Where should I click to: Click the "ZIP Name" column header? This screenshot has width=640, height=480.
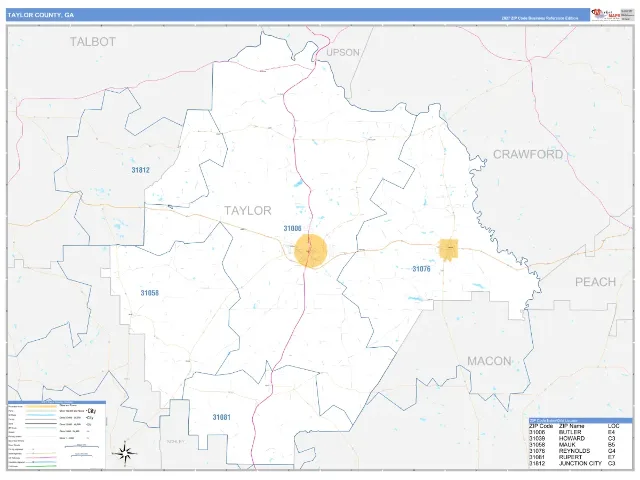click(571, 426)
